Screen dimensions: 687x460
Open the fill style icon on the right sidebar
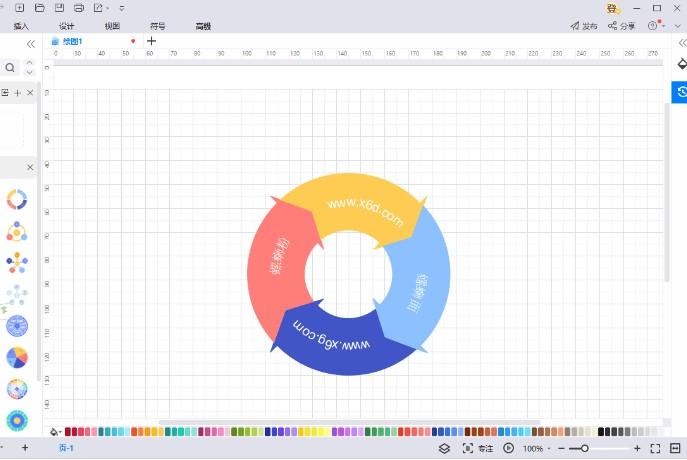click(x=680, y=63)
